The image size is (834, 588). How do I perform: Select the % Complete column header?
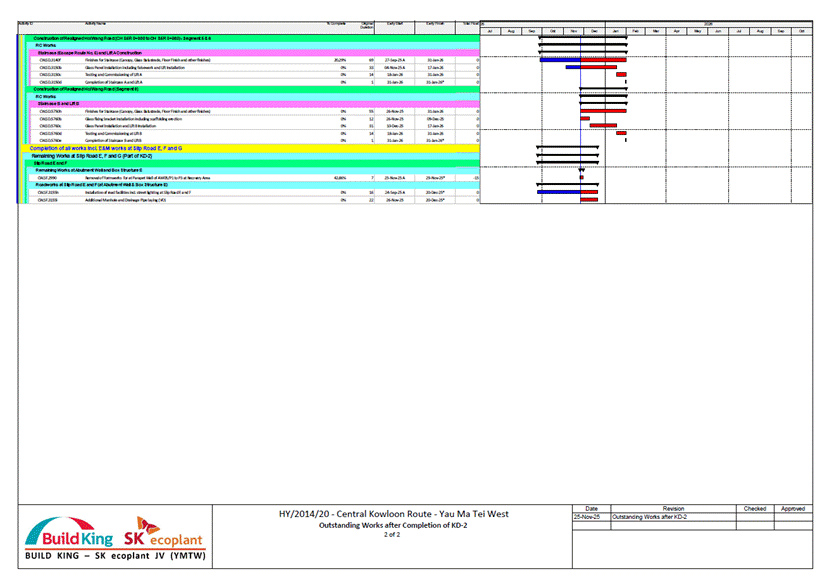click(x=335, y=21)
